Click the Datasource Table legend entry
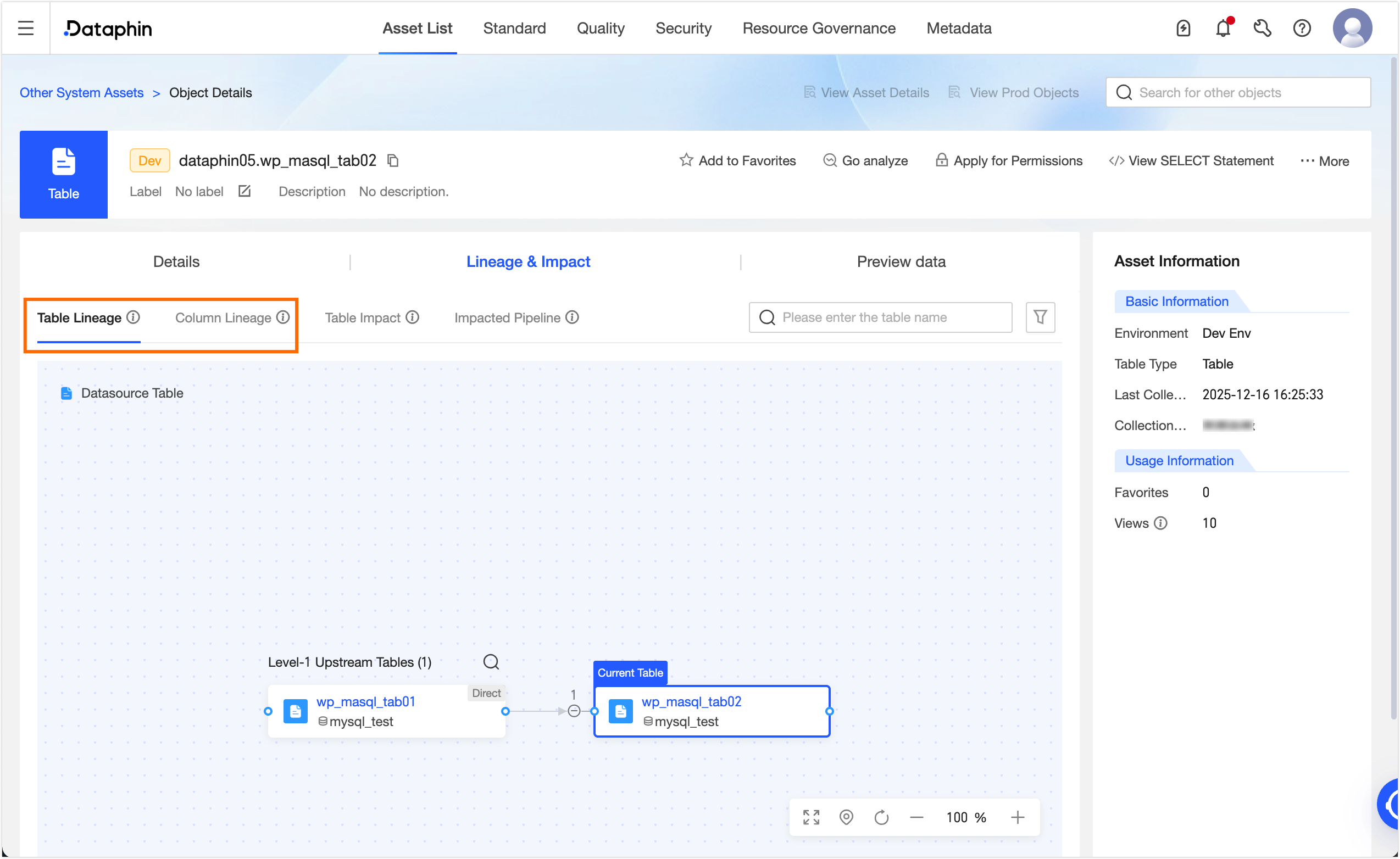 pyautogui.click(x=122, y=393)
